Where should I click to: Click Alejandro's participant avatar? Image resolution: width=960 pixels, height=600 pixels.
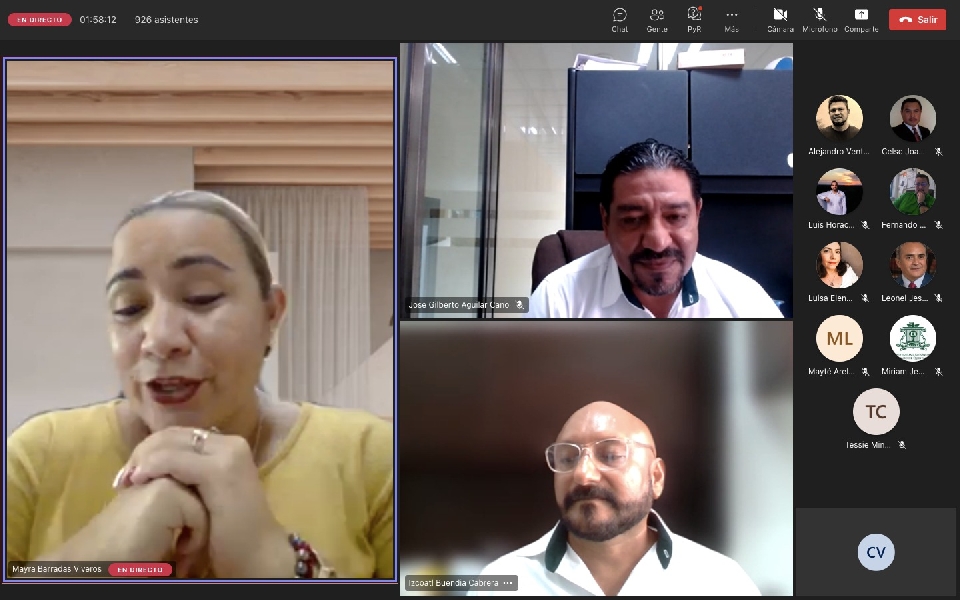[839, 118]
